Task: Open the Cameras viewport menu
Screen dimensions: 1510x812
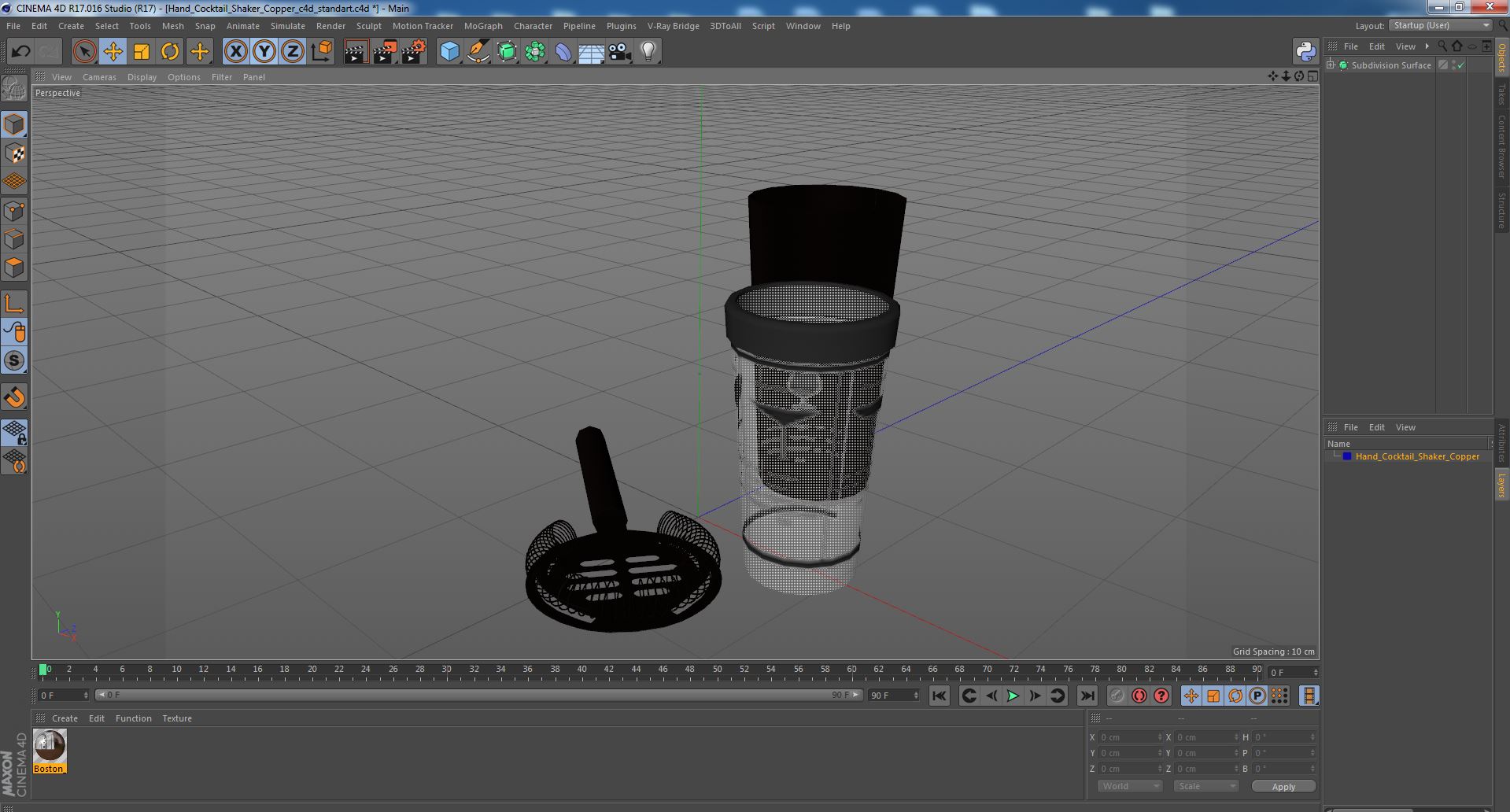Action: [x=99, y=77]
